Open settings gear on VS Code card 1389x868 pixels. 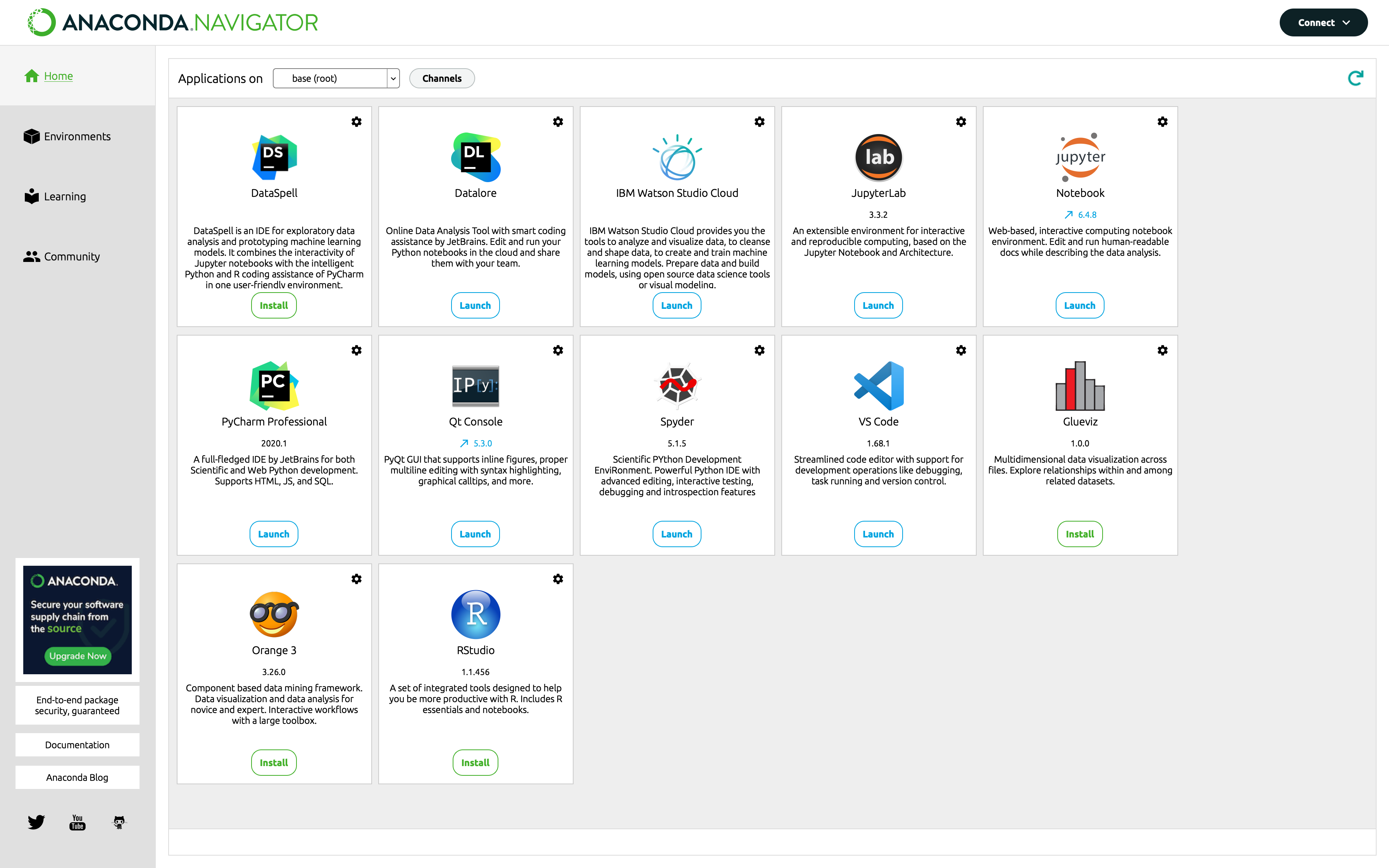click(961, 350)
